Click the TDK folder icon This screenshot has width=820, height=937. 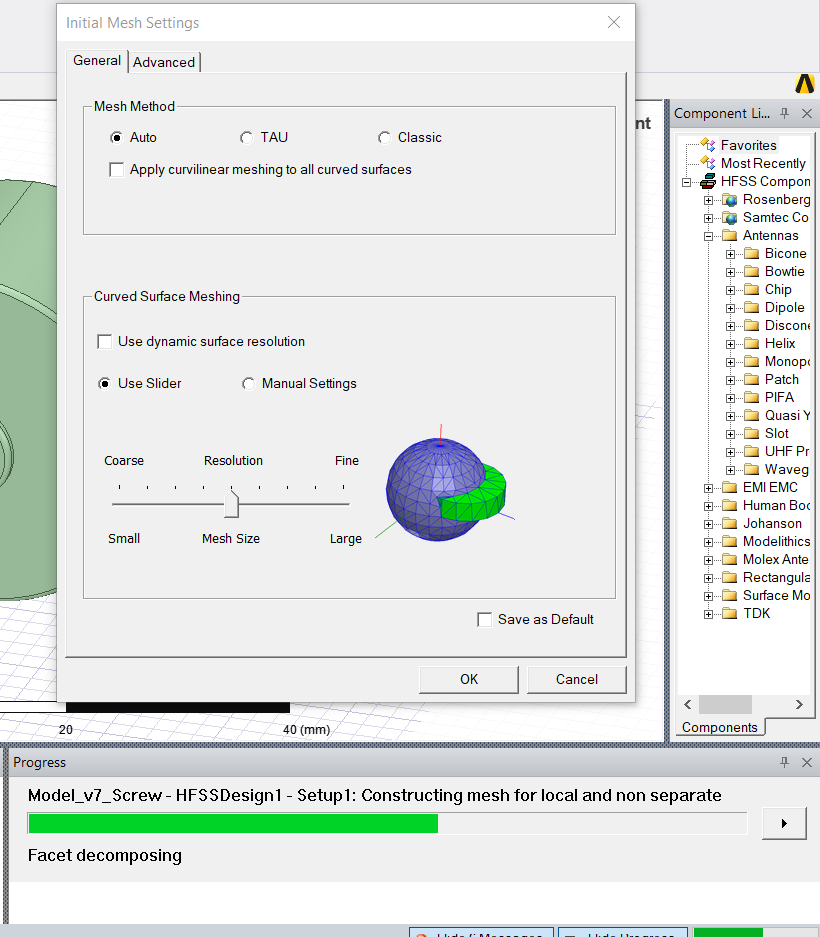[x=730, y=614]
